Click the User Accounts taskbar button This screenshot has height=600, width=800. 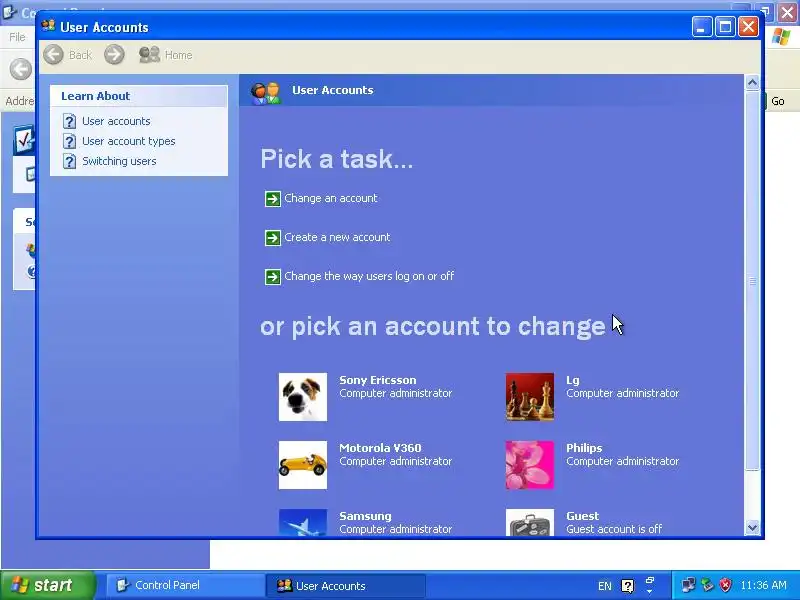coord(345,586)
